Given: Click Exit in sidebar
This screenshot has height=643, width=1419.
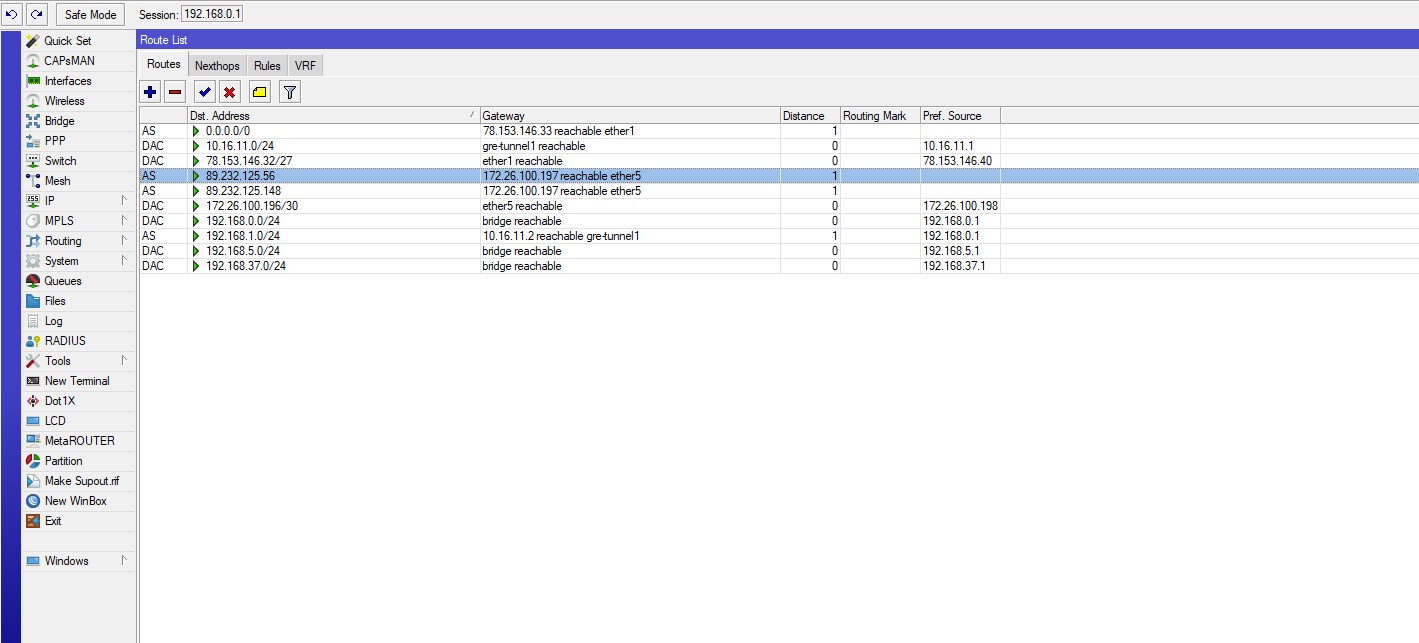Looking at the screenshot, I should [53, 521].
